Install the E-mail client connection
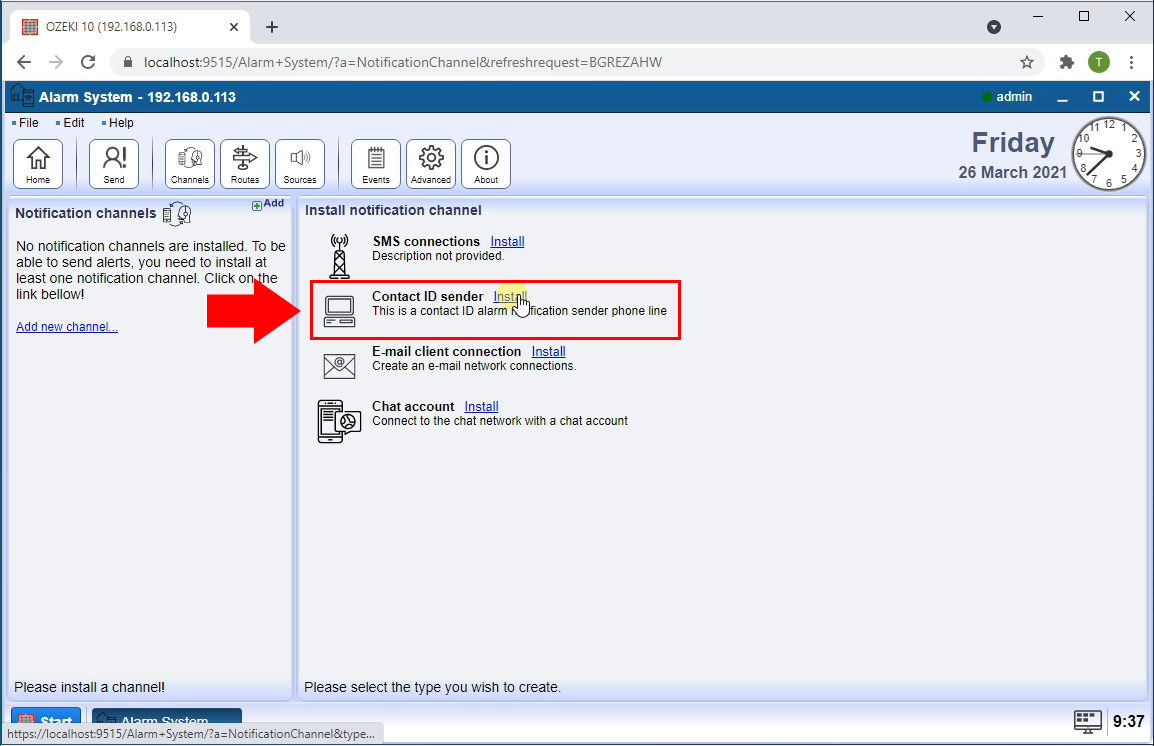 [548, 352]
